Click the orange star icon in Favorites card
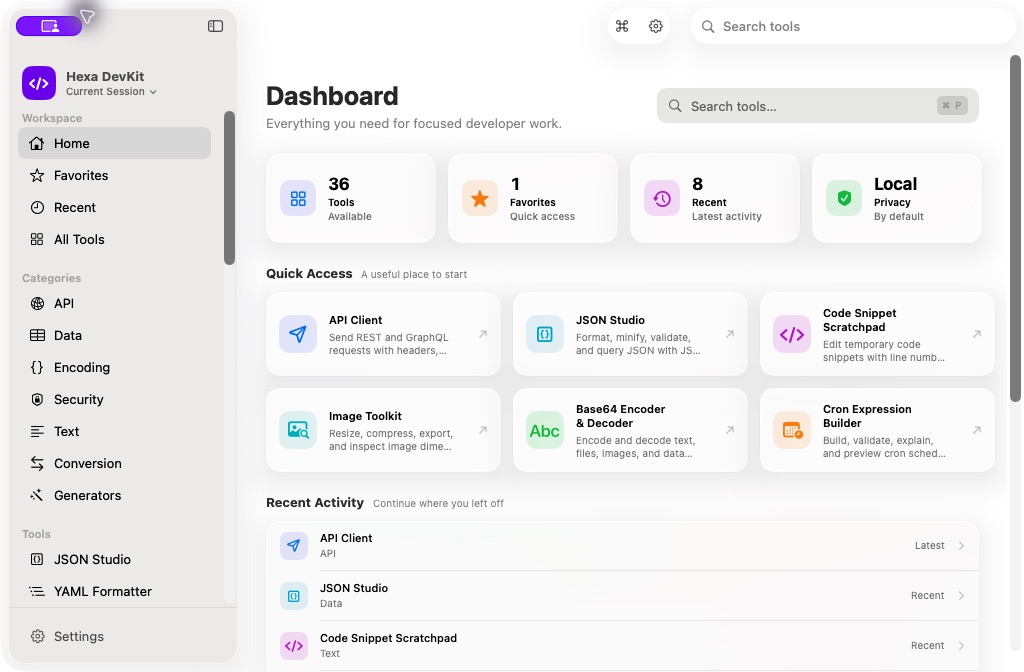Image resolution: width=1024 pixels, height=672 pixels. (x=480, y=198)
